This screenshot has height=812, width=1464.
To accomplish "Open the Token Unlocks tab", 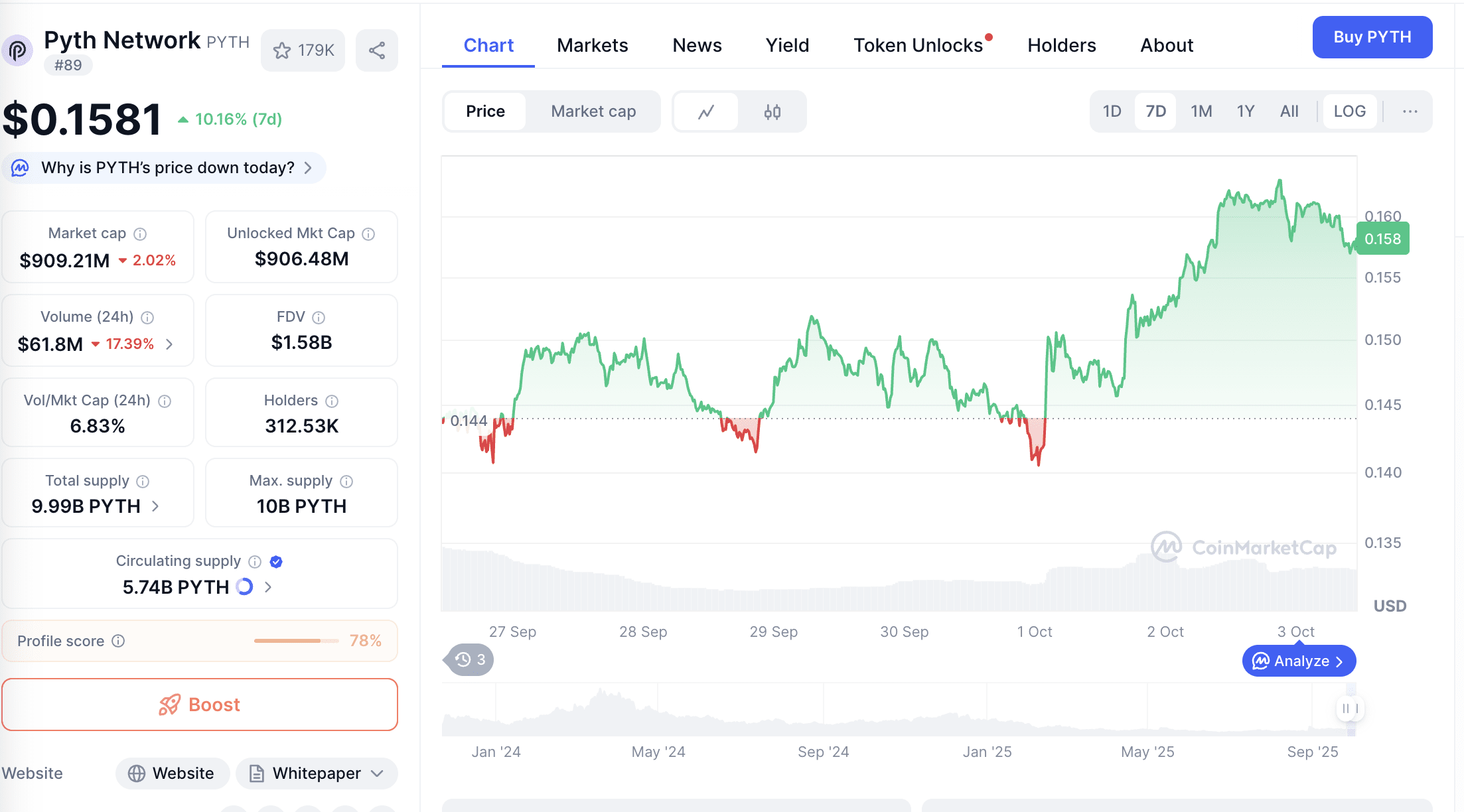I will pos(918,45).
